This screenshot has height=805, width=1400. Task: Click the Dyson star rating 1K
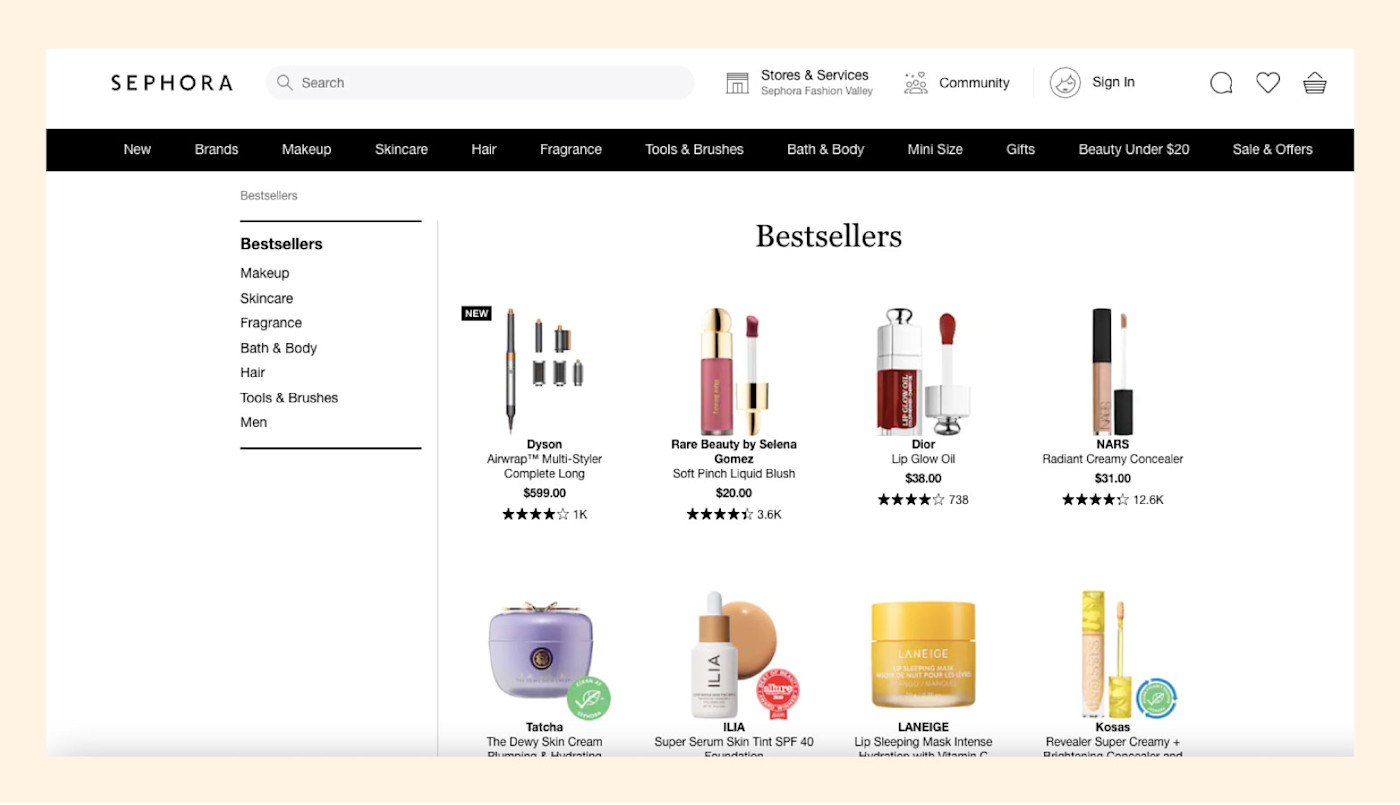click(544, 514)
